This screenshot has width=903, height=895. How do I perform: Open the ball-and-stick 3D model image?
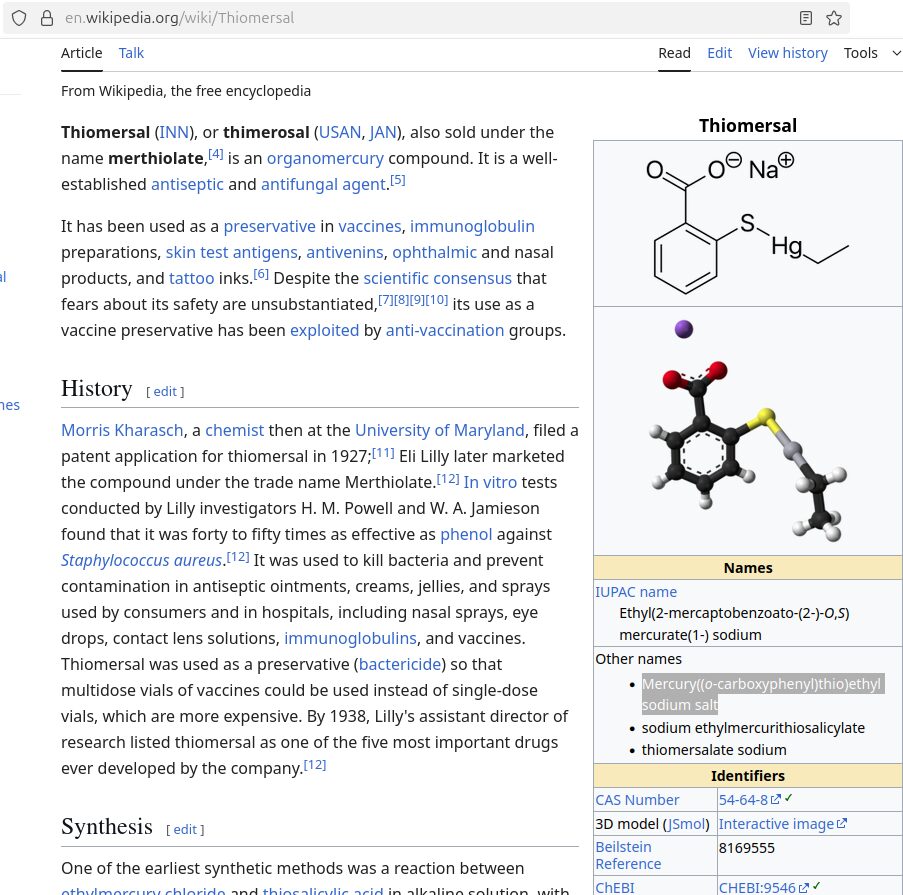(747, 430)
